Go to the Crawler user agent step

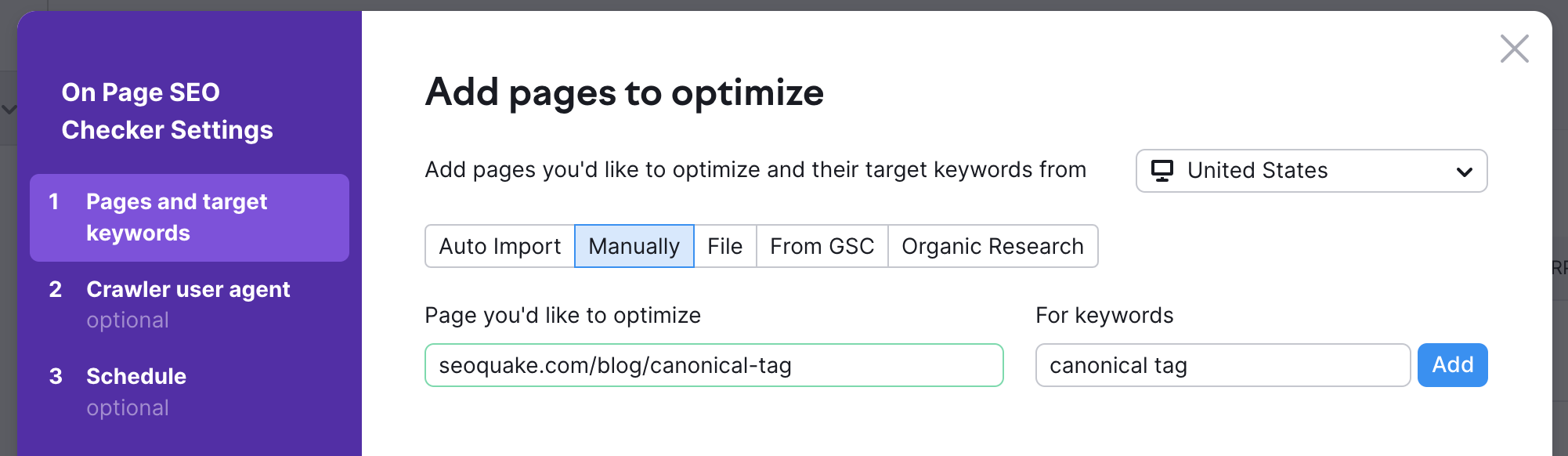(x=188, y=289)
